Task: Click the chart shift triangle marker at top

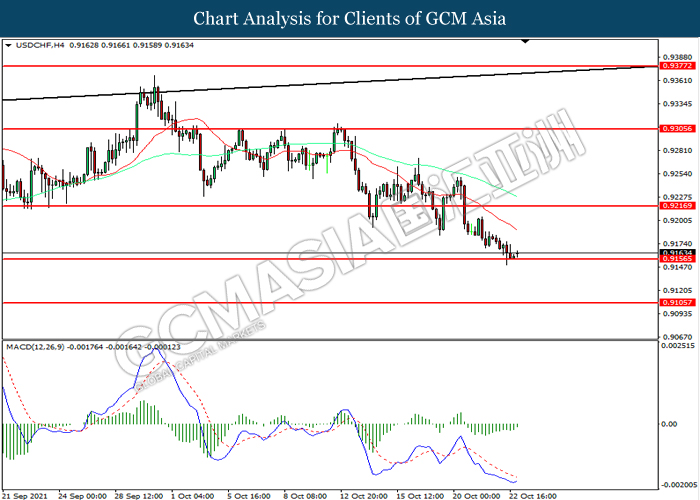Action: point(525,42)
